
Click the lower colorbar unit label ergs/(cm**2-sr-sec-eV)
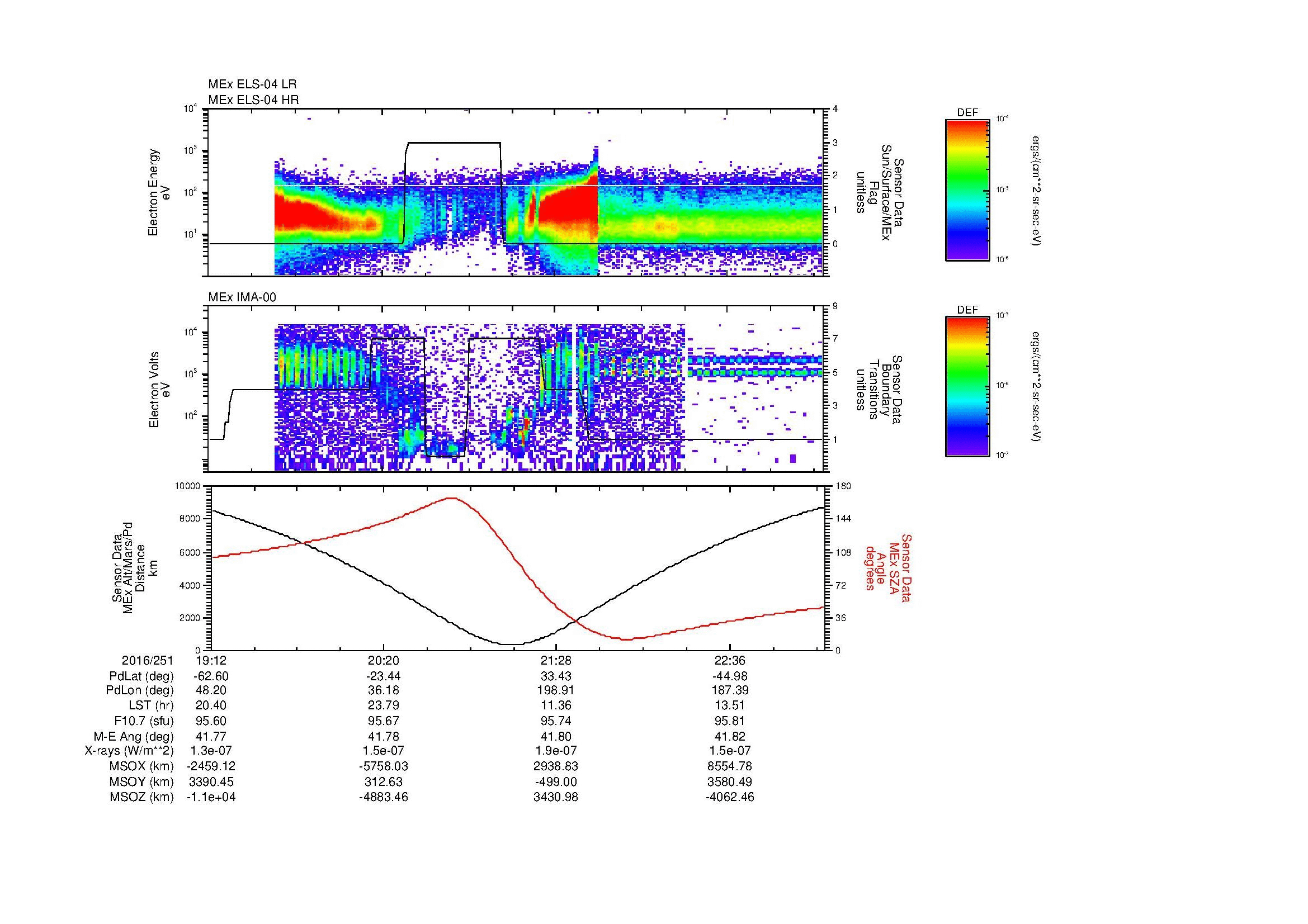point(1037,387)
